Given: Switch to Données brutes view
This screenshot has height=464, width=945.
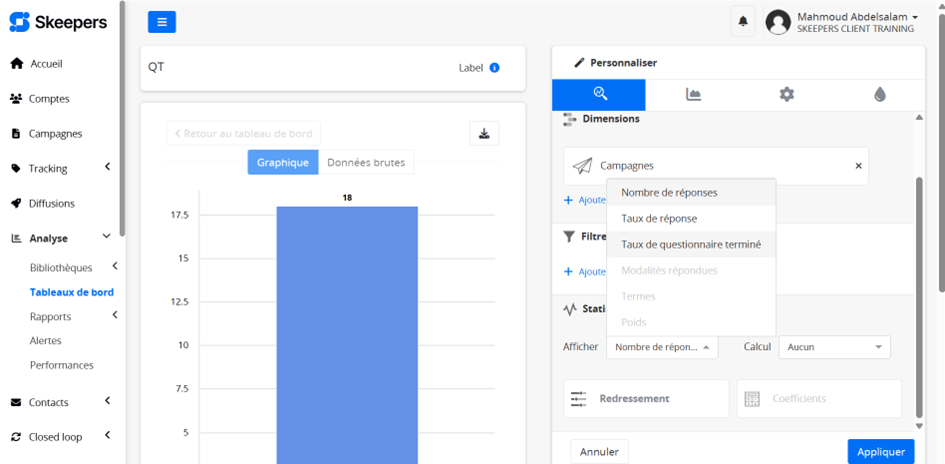Looking at the screenshot, I should pyautogui.click(x=366, y=162).
